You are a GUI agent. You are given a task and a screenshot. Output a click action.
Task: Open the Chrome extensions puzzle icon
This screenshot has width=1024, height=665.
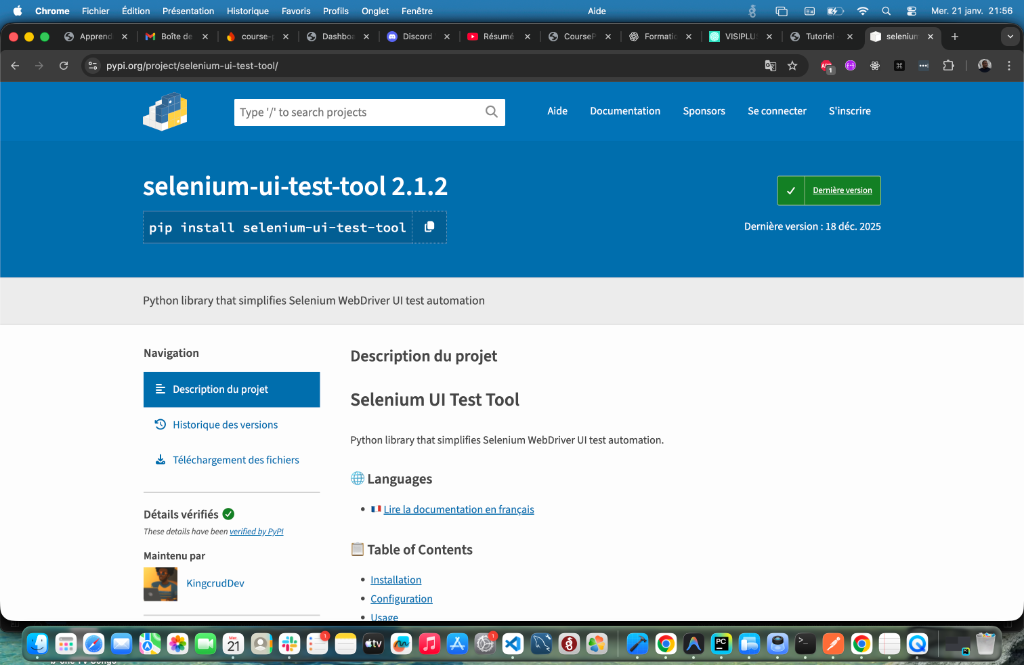pos(948,64)
